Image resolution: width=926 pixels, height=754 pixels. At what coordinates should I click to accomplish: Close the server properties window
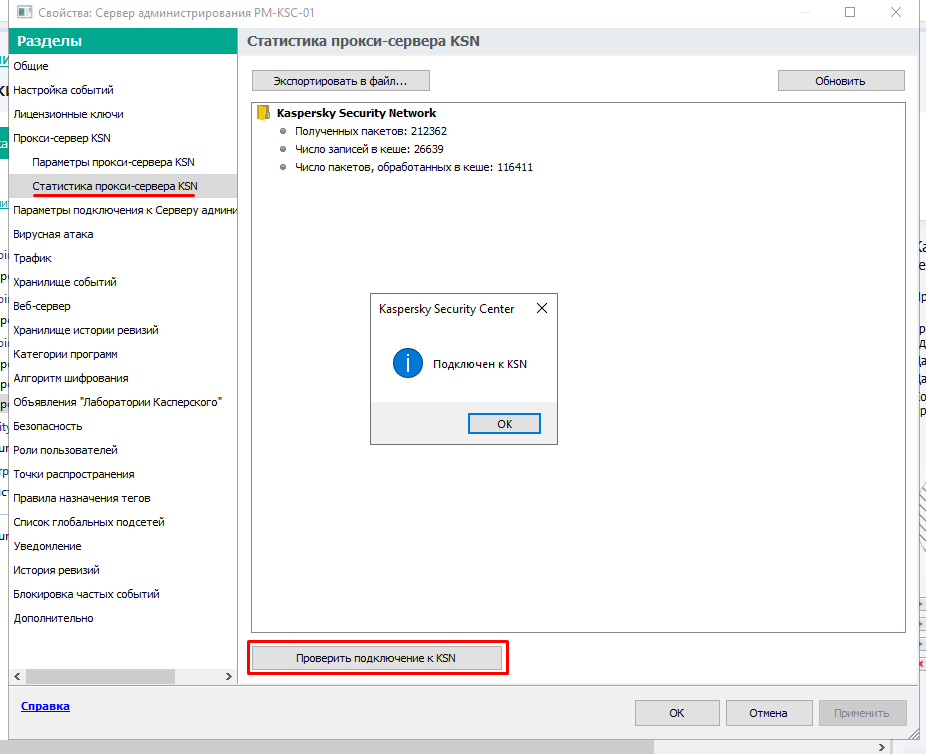[x=896, y=12]
